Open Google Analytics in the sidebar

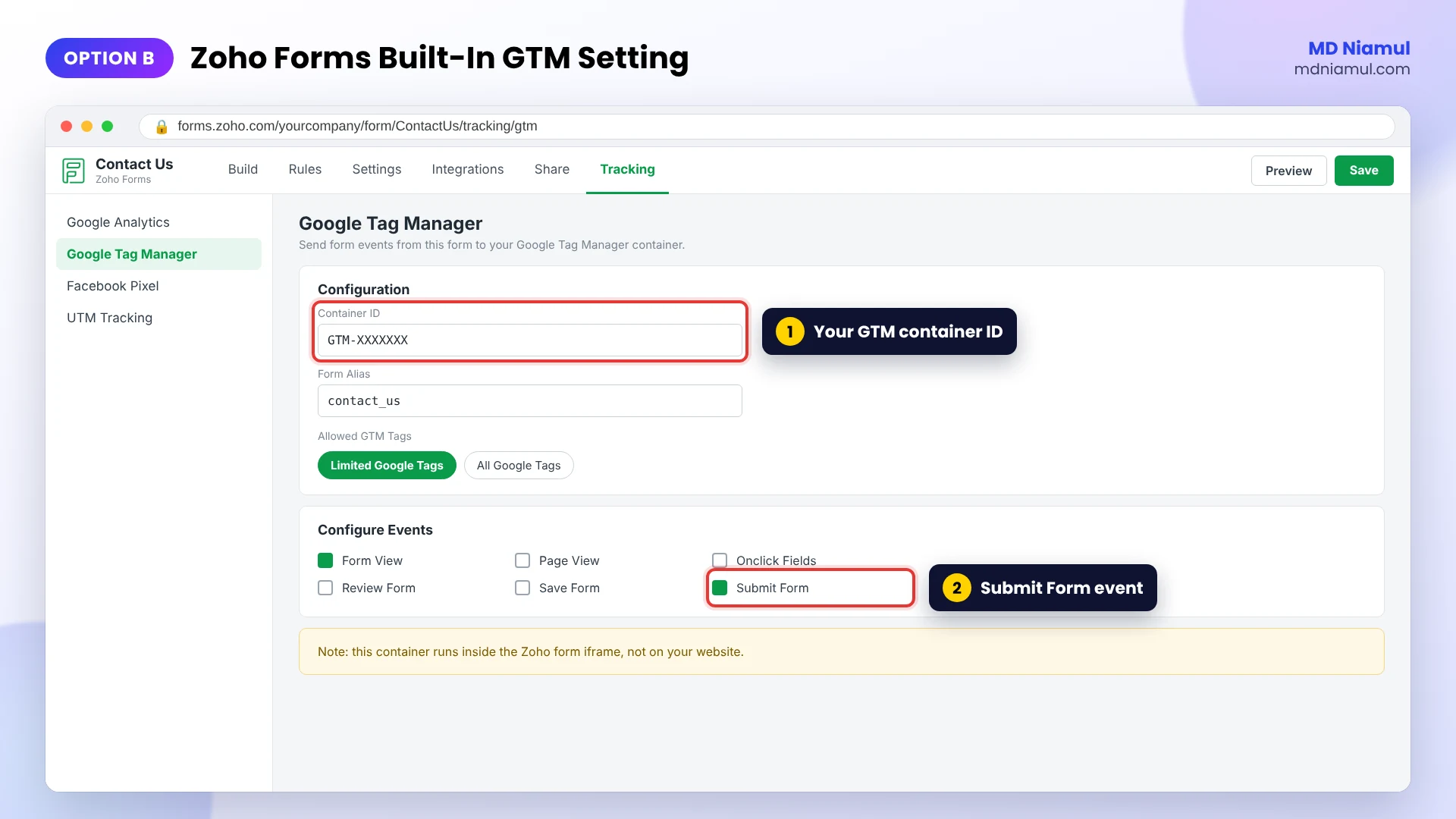158,222
